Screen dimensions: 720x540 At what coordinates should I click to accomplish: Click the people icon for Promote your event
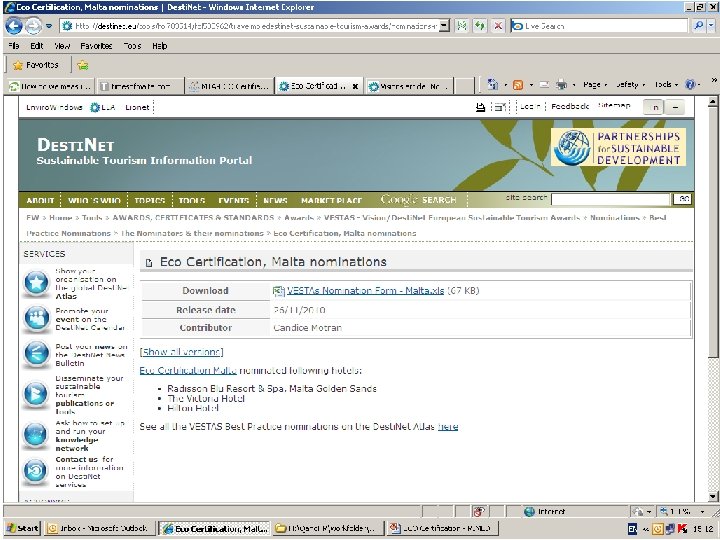coord(37,318)
